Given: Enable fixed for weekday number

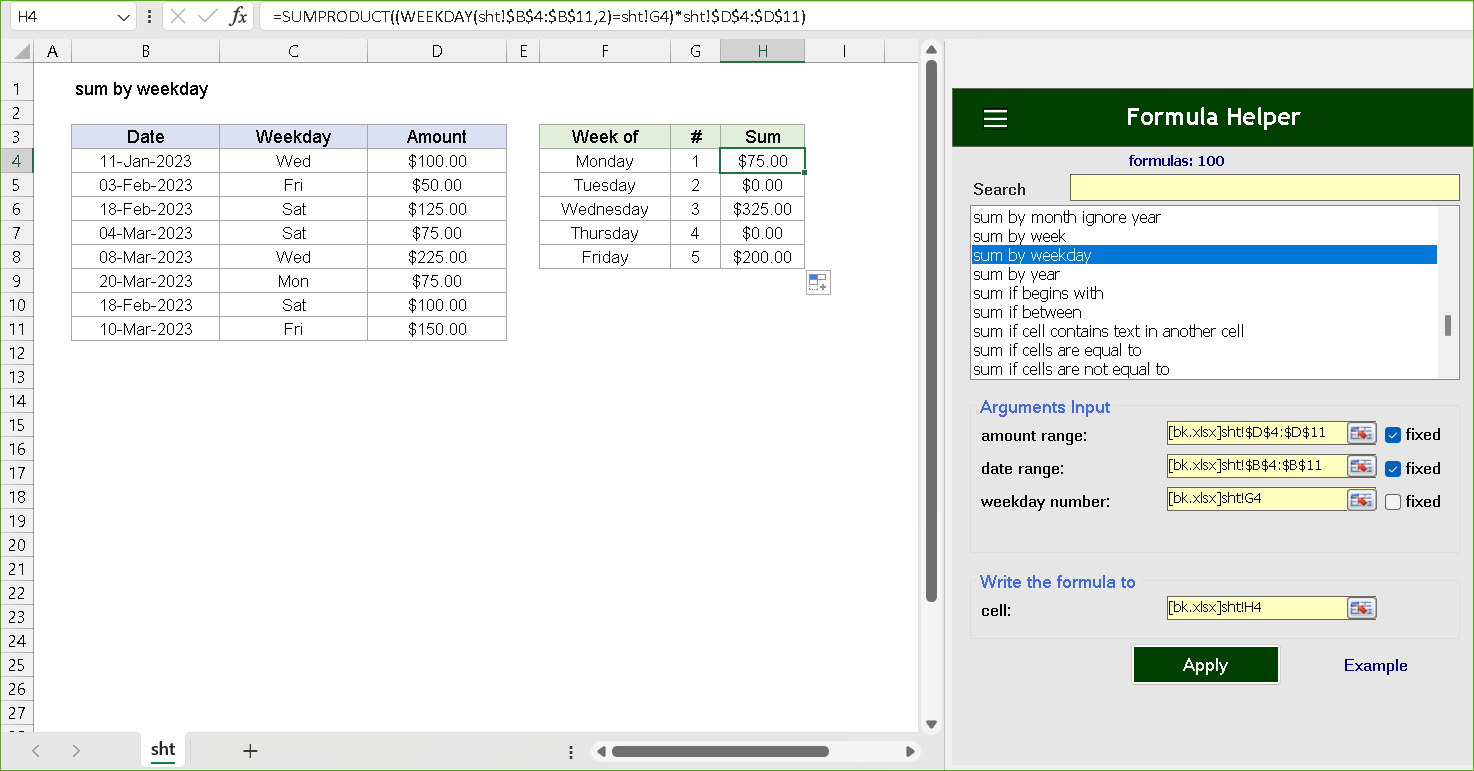Looking at the screenshot, I should 1393,502.
